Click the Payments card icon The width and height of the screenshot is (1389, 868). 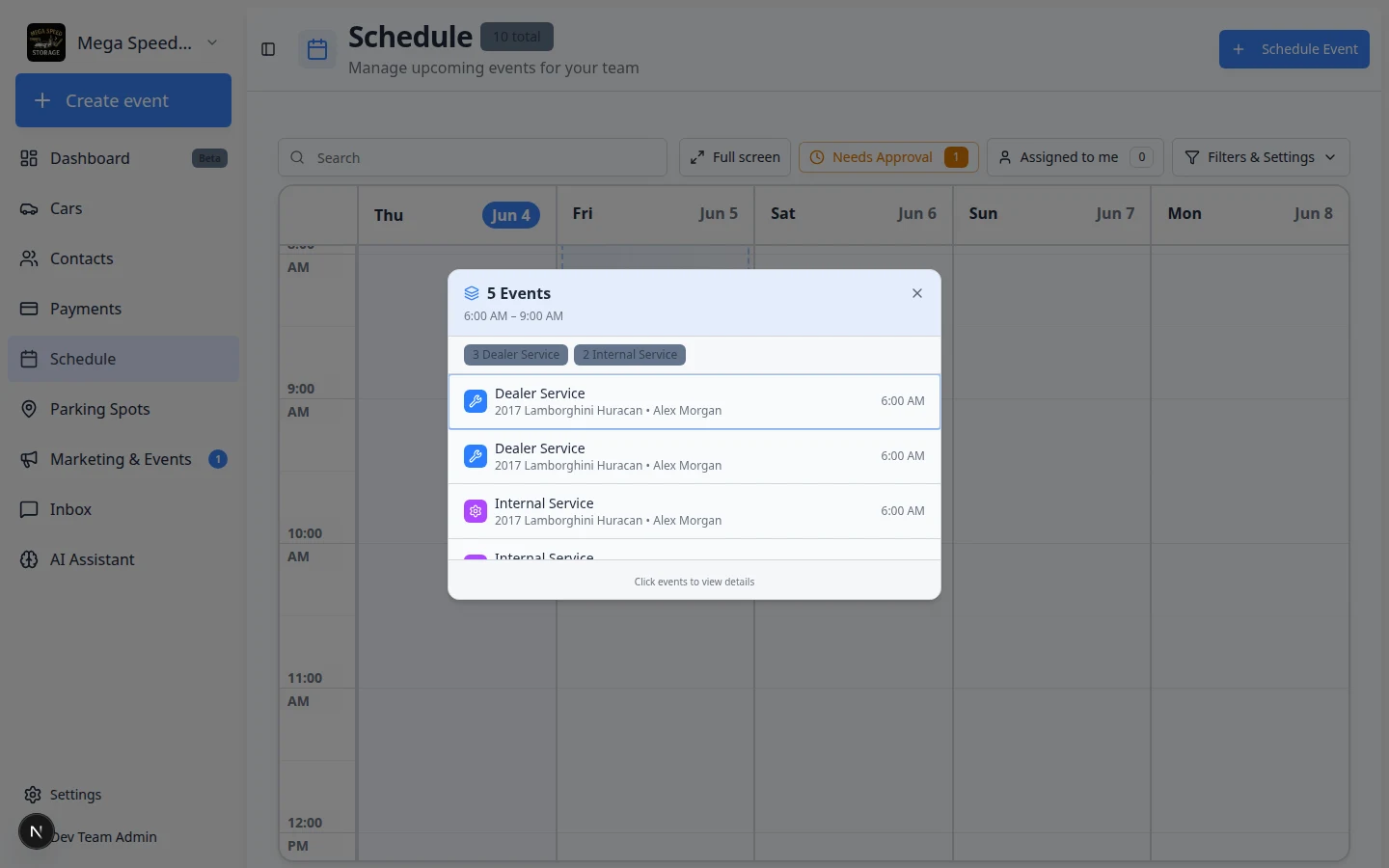29,309
